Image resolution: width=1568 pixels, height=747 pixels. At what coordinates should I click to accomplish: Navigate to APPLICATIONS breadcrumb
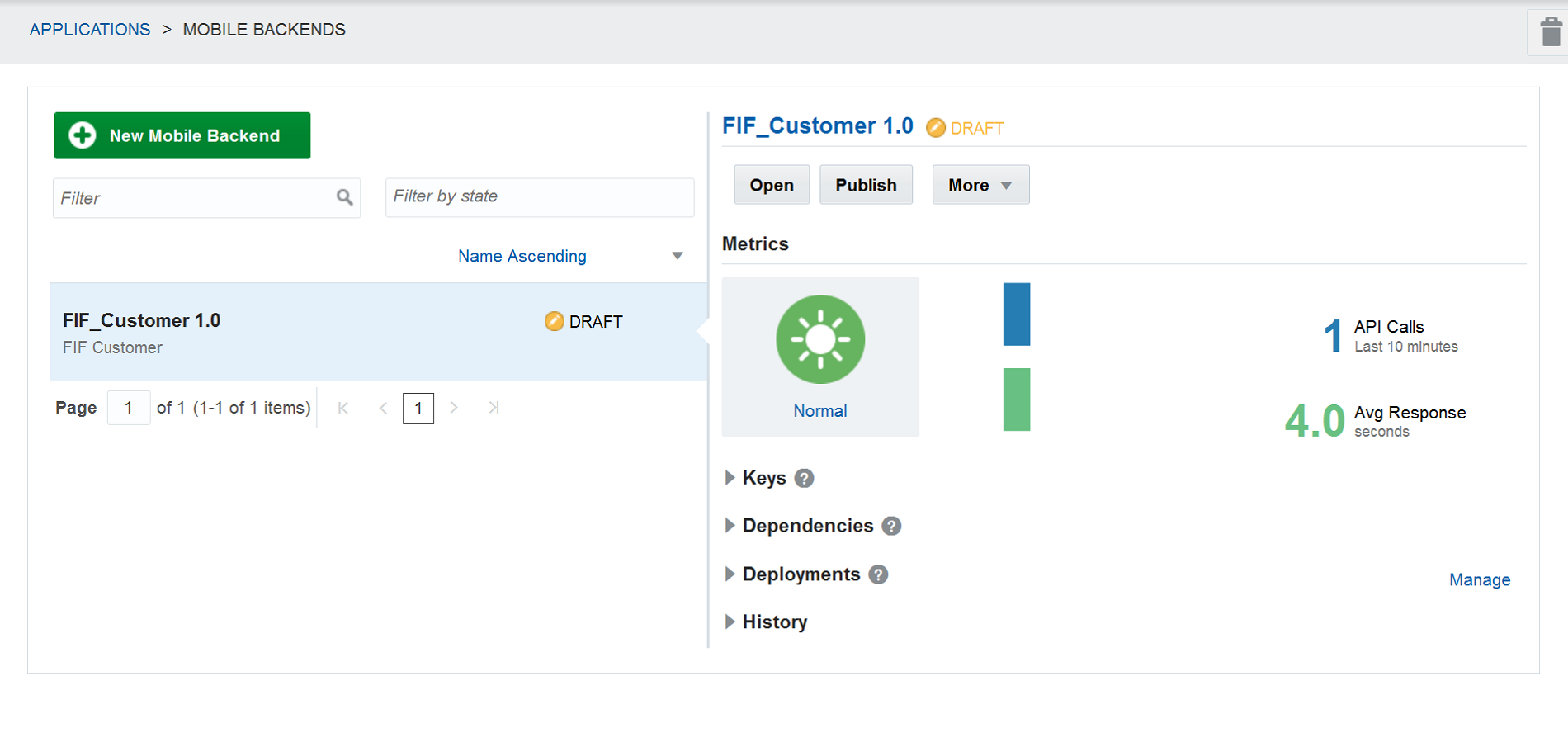90,30
